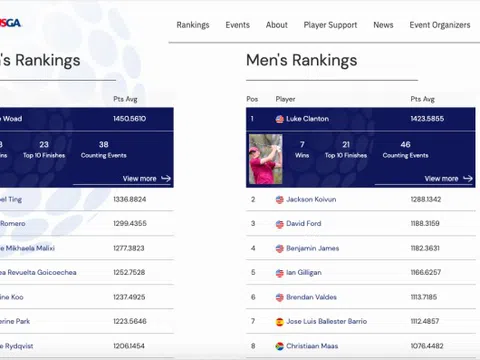The width and height of the screenshot is (480, 360).
Task: Click the arrow icon in men's View more
Action: 468,179
